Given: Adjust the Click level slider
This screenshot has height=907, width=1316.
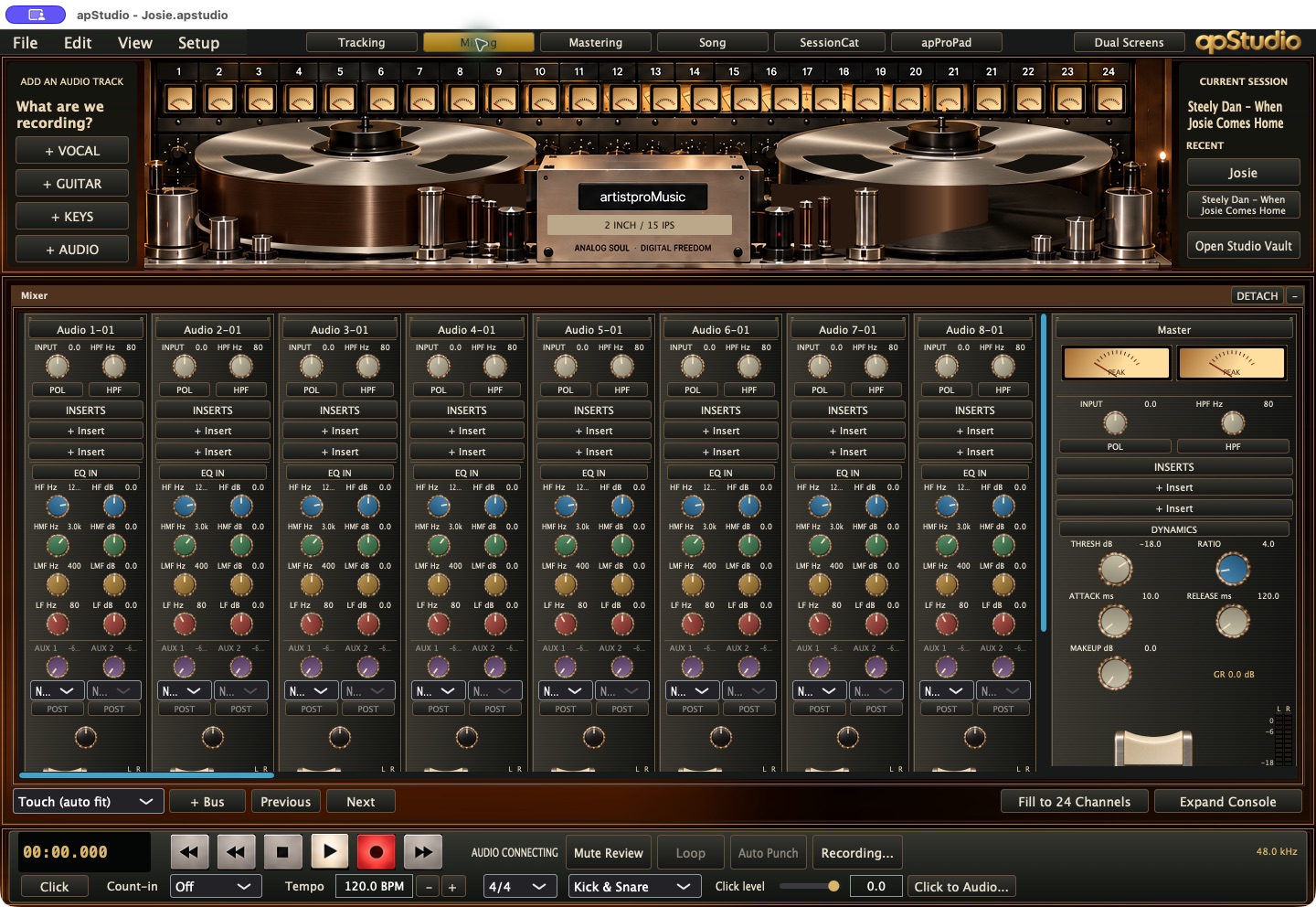Looking at the screenshot, I should coord(810,886).
